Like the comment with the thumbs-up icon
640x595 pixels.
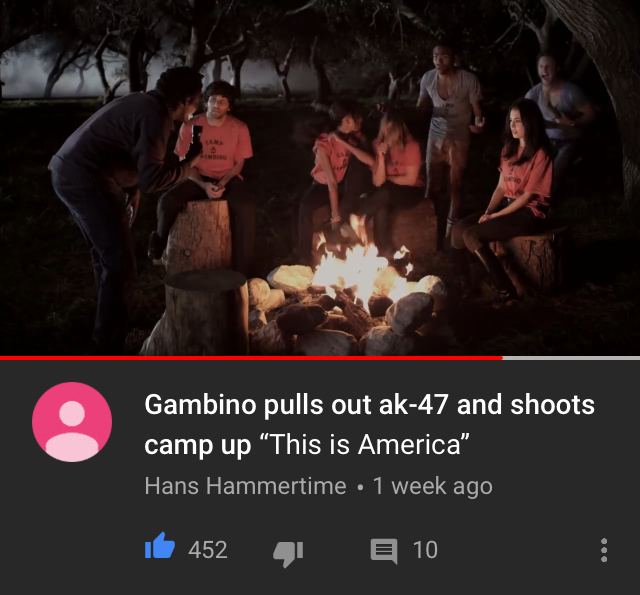click(x=160, y=546)
